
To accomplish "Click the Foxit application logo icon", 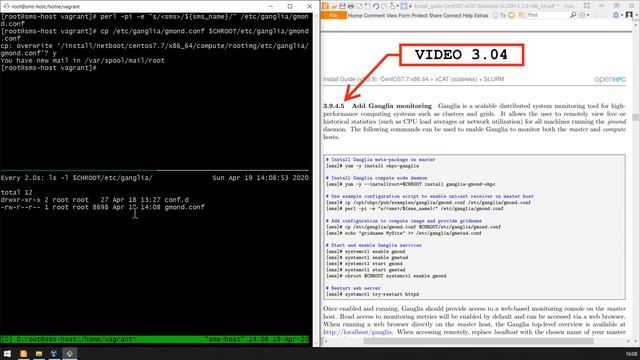I will [x=325, y=6].
